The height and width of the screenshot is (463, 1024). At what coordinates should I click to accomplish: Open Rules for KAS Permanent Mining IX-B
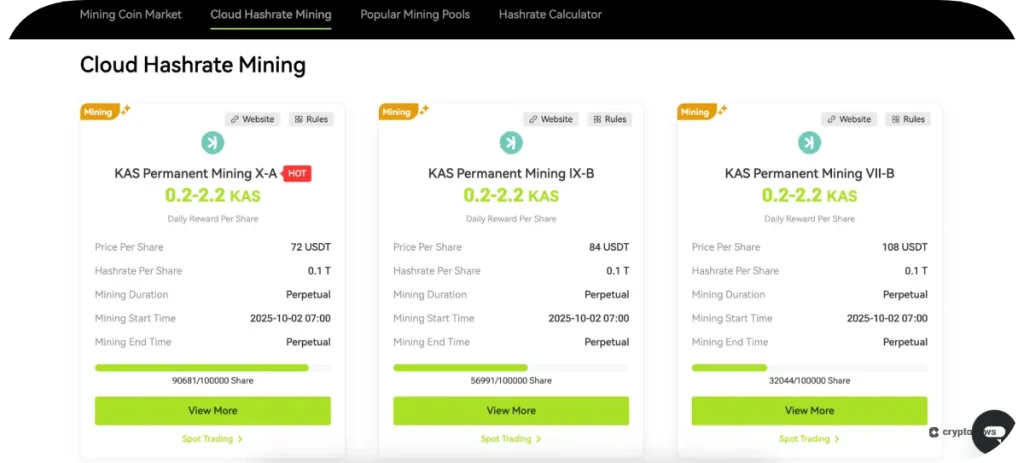coord(609,119)
